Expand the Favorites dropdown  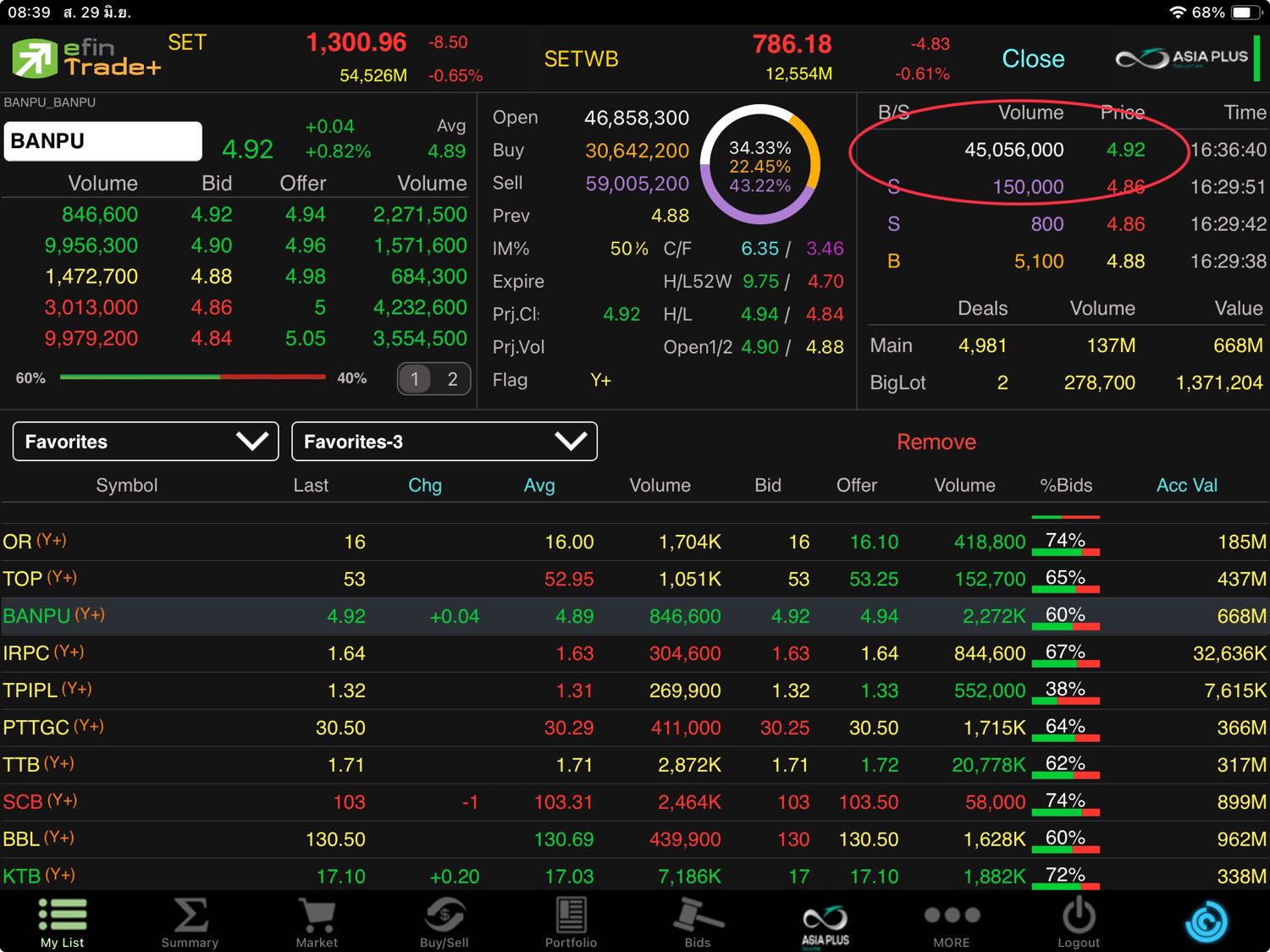(146, 442)
